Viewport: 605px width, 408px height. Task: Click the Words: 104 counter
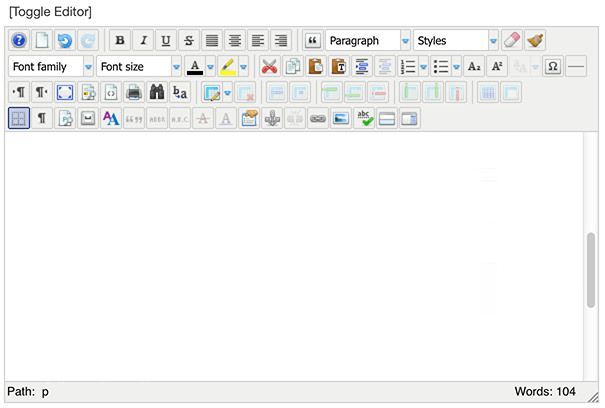point(545,391)
